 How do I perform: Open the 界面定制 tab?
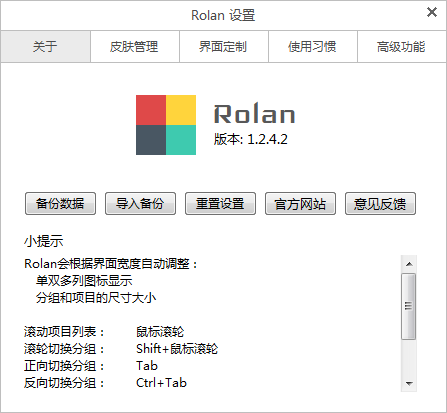224,47
